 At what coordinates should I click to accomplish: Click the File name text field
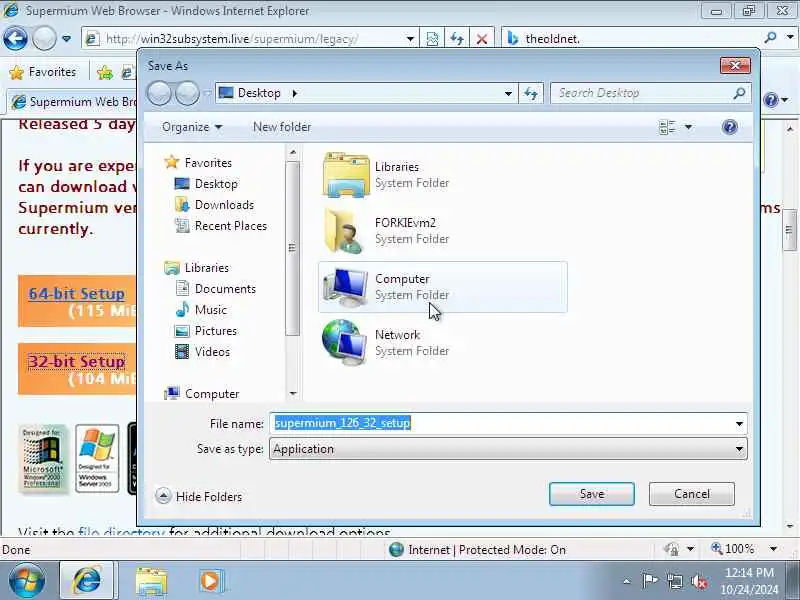tap(501, 423)
